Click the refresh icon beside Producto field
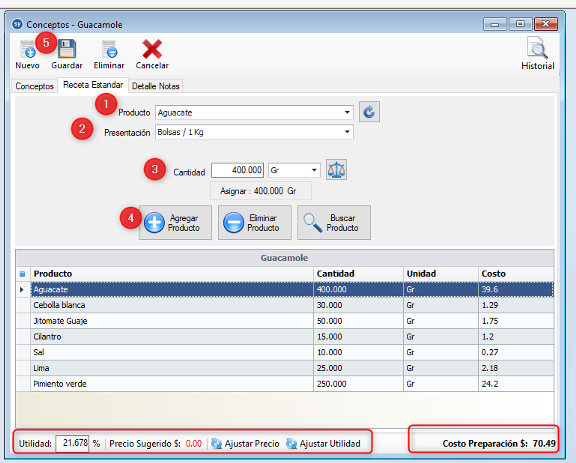This screenshot has width=576, height=463. click(369, 112)
